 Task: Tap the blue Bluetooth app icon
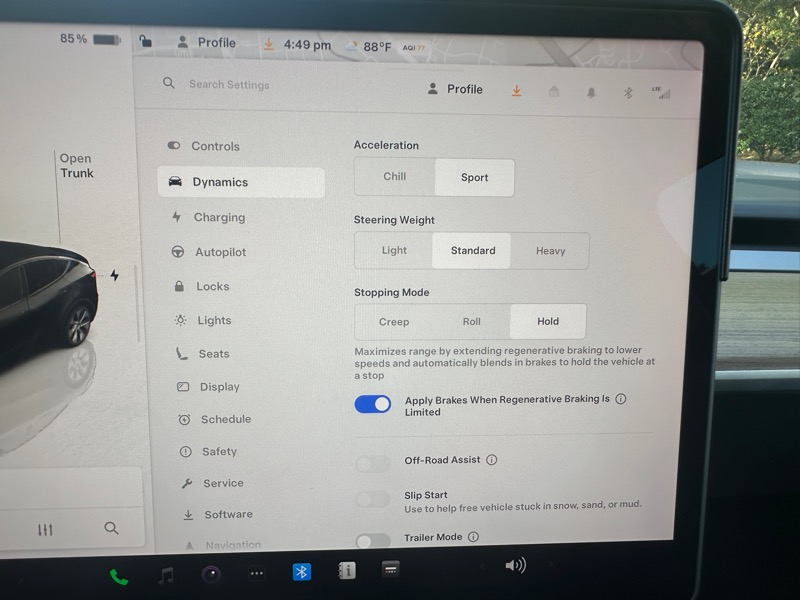click(x=301, y=572)
